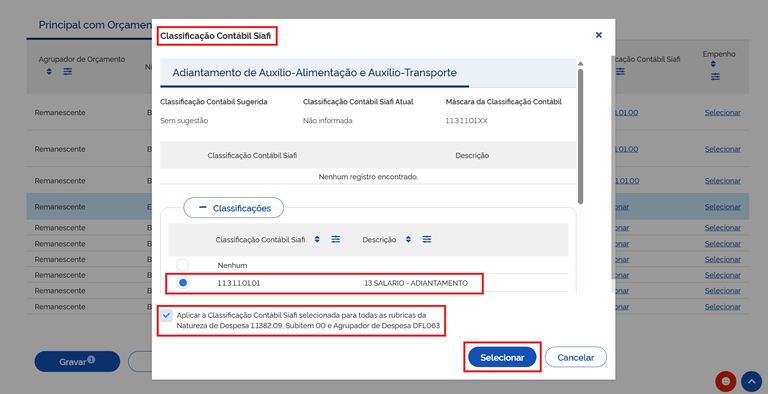The width and height of the screenshot is (768, 394).
Task: Sort by Descrição column
Action: (408, 239)
